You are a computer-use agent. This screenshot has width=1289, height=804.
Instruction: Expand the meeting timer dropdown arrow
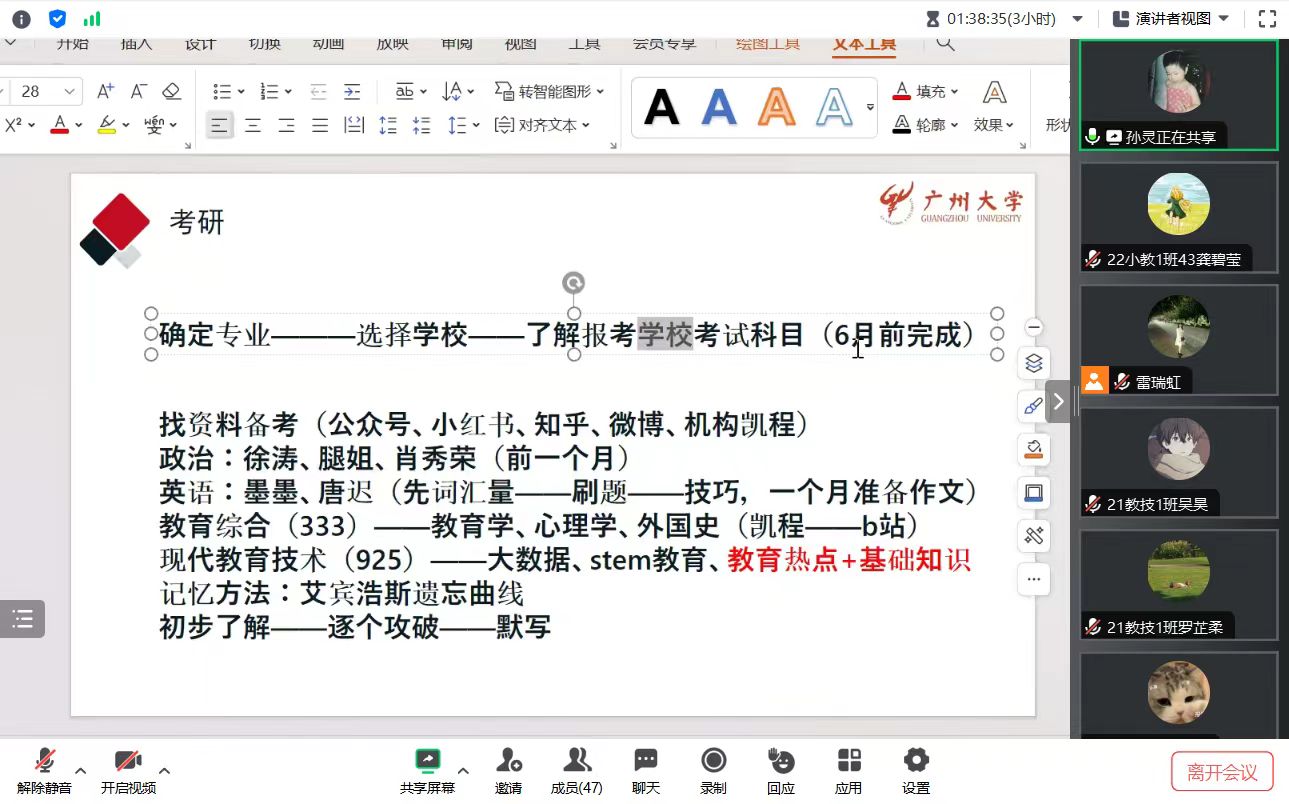(x=1077, y=19)
